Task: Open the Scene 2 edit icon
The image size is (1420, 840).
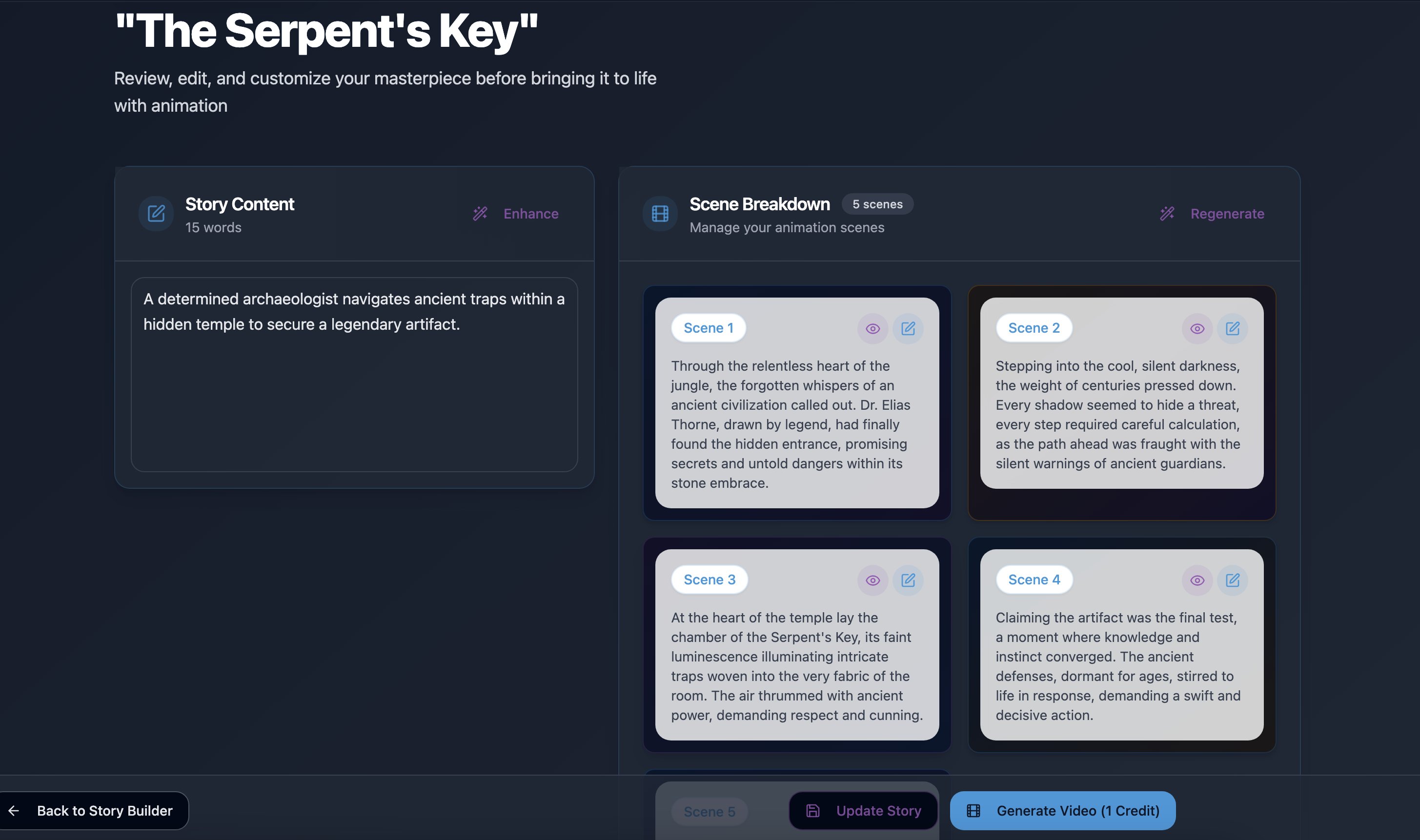Action: pyautogui.click(x=1232, y=328)
